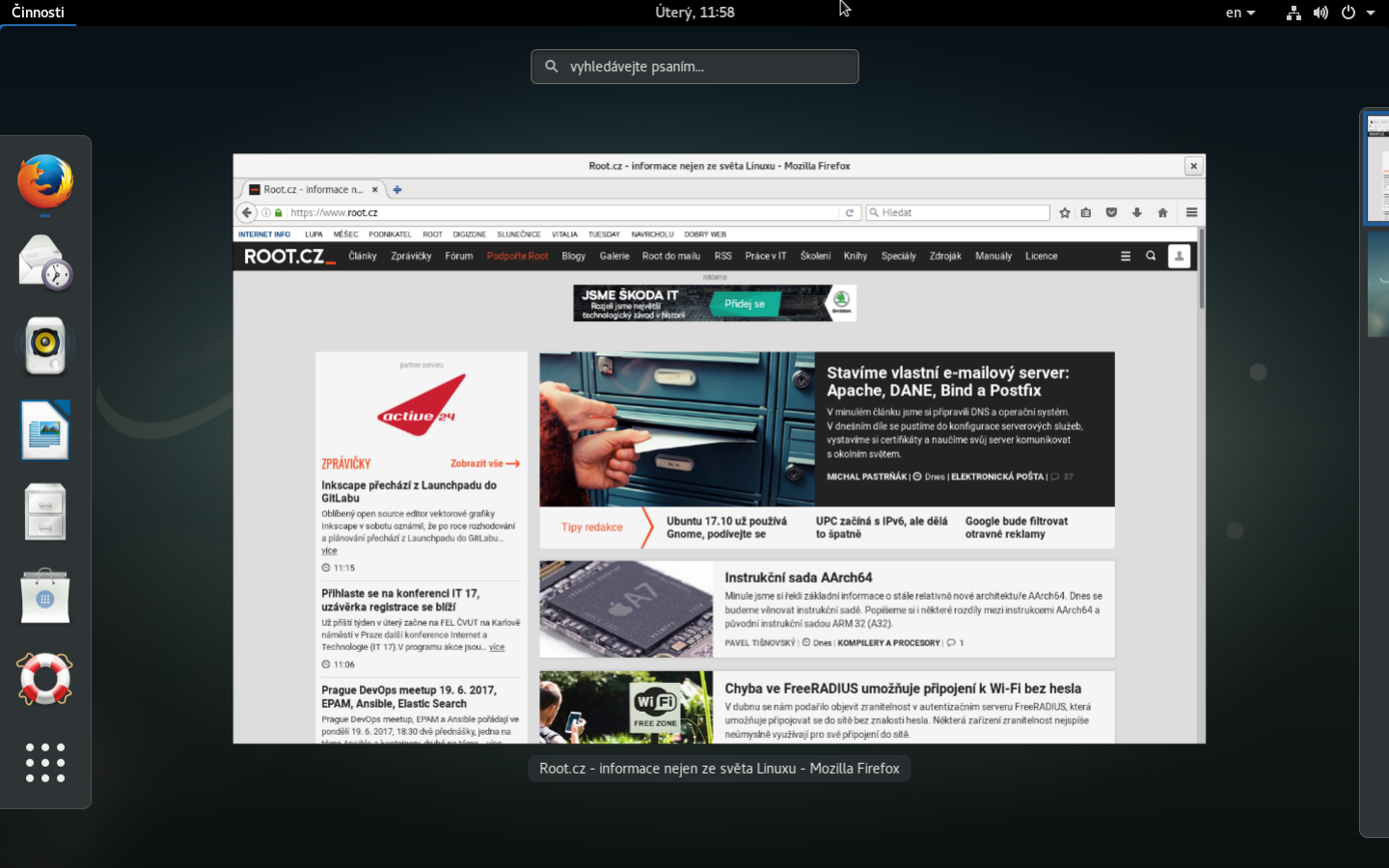Reload the page in Firefox
The height and width of the screenshot is (868, 1389).
[849, 212]
